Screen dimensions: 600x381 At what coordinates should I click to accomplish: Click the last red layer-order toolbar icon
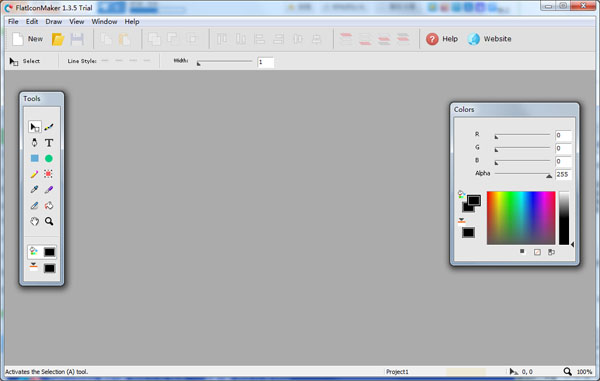point(403,39)
